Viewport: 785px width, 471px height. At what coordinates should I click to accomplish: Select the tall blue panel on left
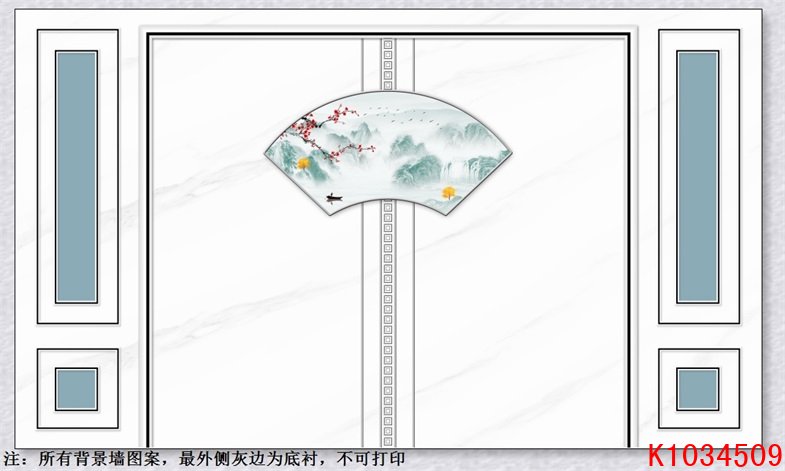pyautogui.click(x=76, y=177)
